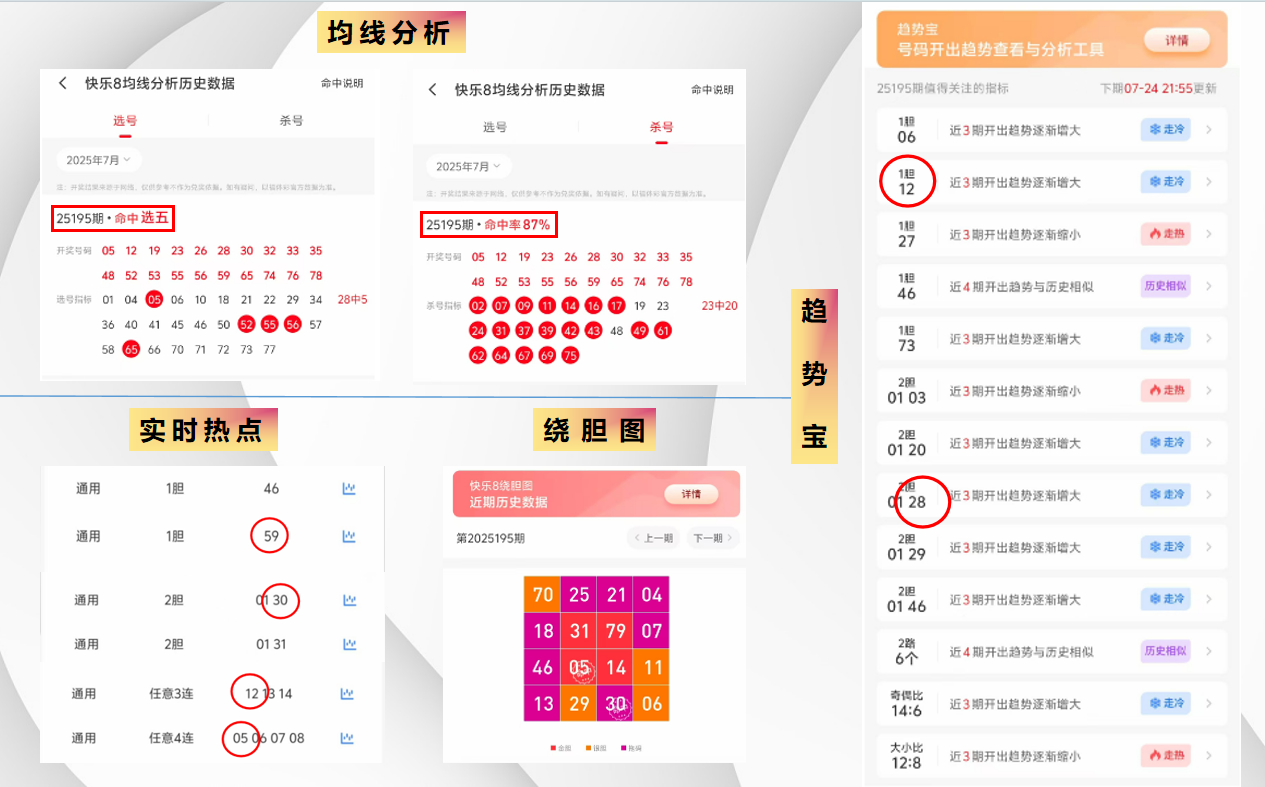The height and width of the screenshot is (787, 1265).
Task: Click chart icon in the 01 30 row
Action: pos(349,600)
